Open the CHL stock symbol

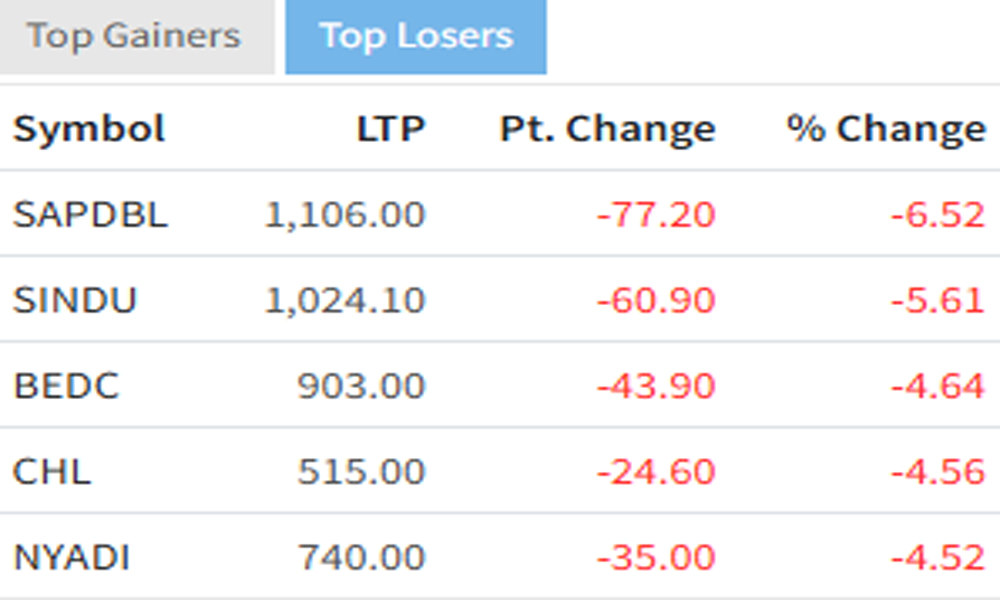52,472
